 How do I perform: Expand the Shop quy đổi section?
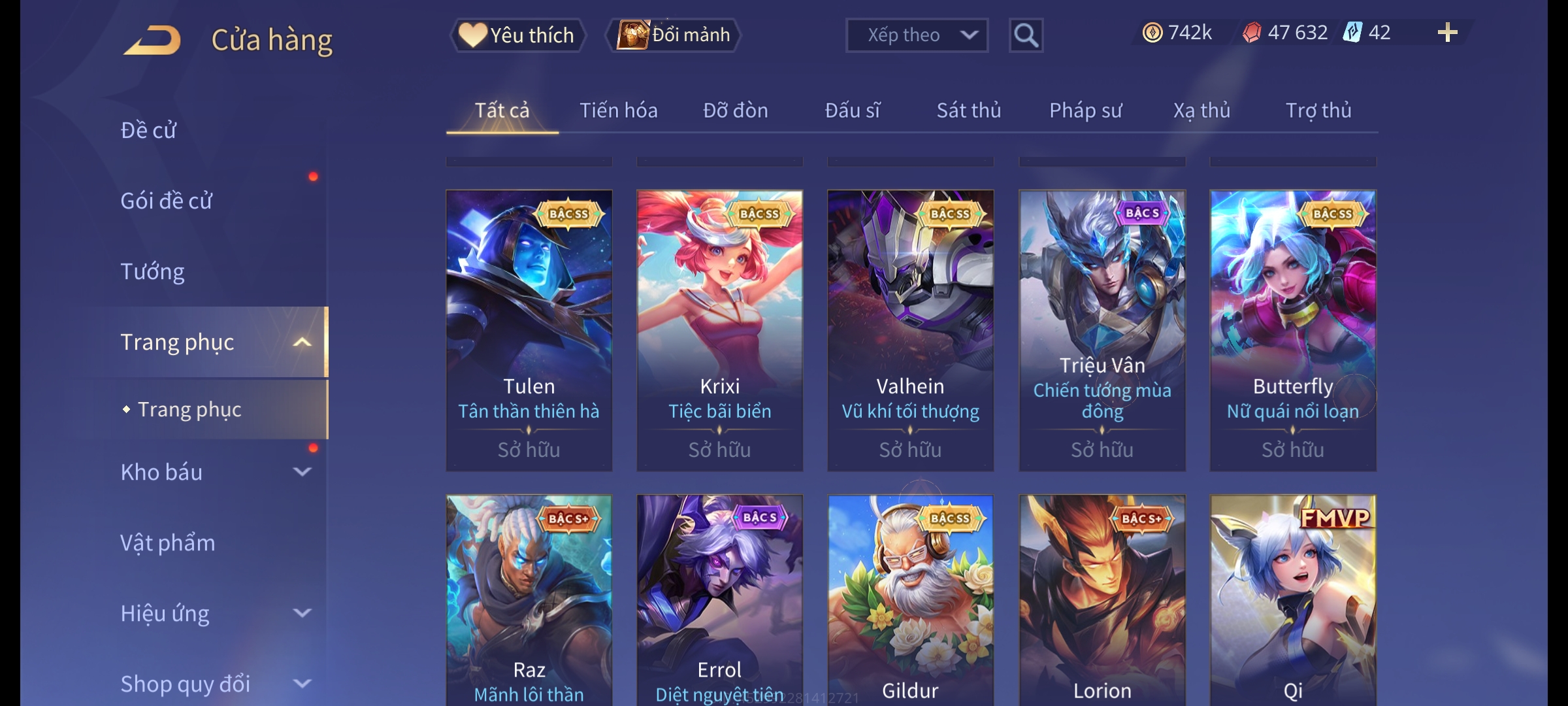click(302, 684)
